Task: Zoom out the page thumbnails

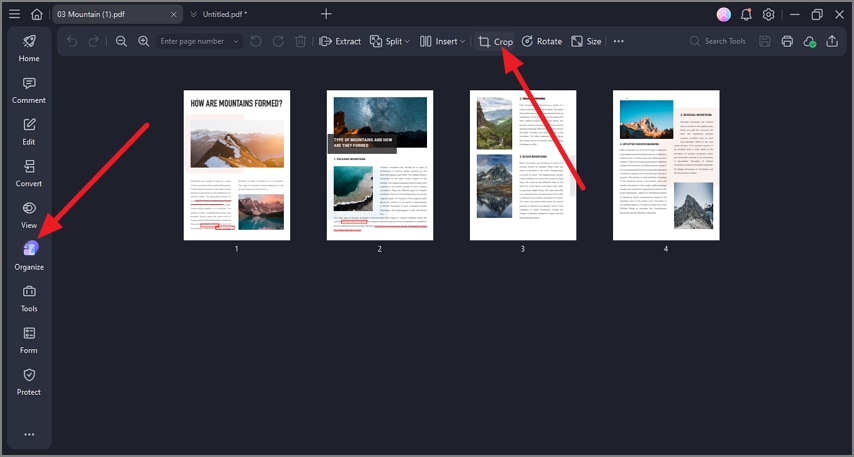Action: pos(121,41)
